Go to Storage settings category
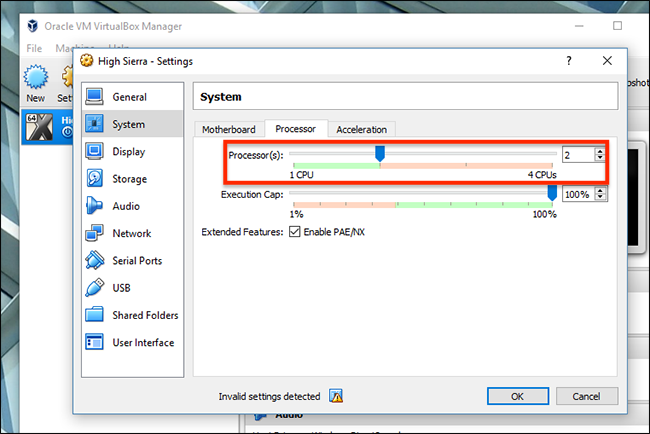The height and width of the screenshot is (434, 650). [x=132, y=179]
